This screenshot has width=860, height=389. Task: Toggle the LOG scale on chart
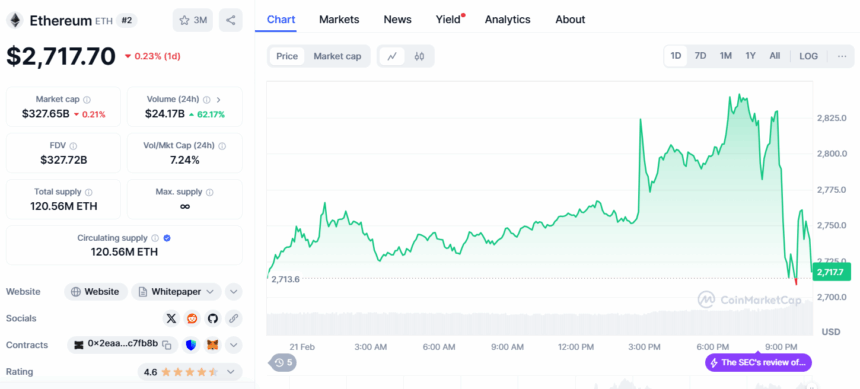click(808, 56)
